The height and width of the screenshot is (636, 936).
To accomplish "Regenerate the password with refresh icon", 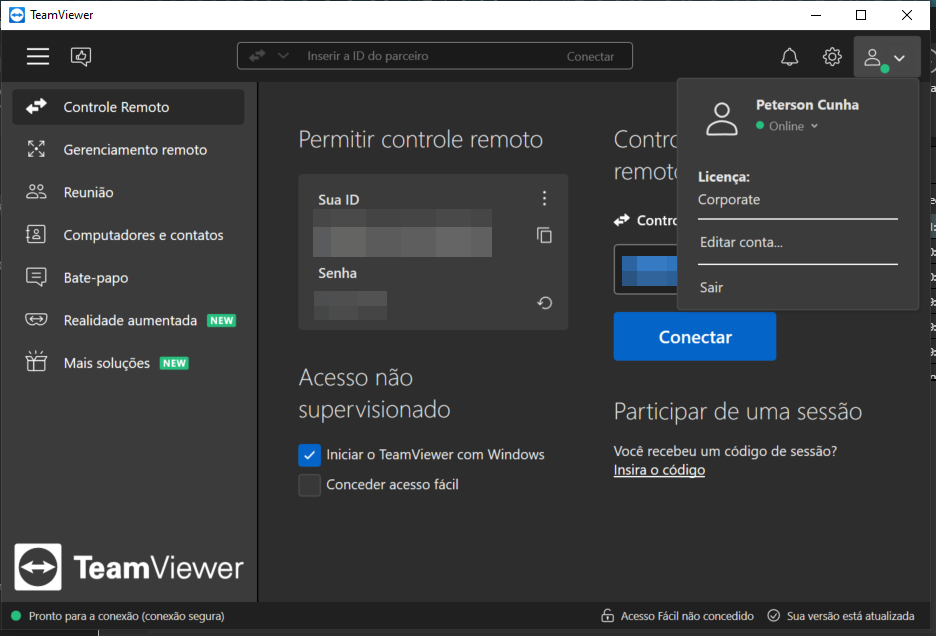I will pos(544,303).
